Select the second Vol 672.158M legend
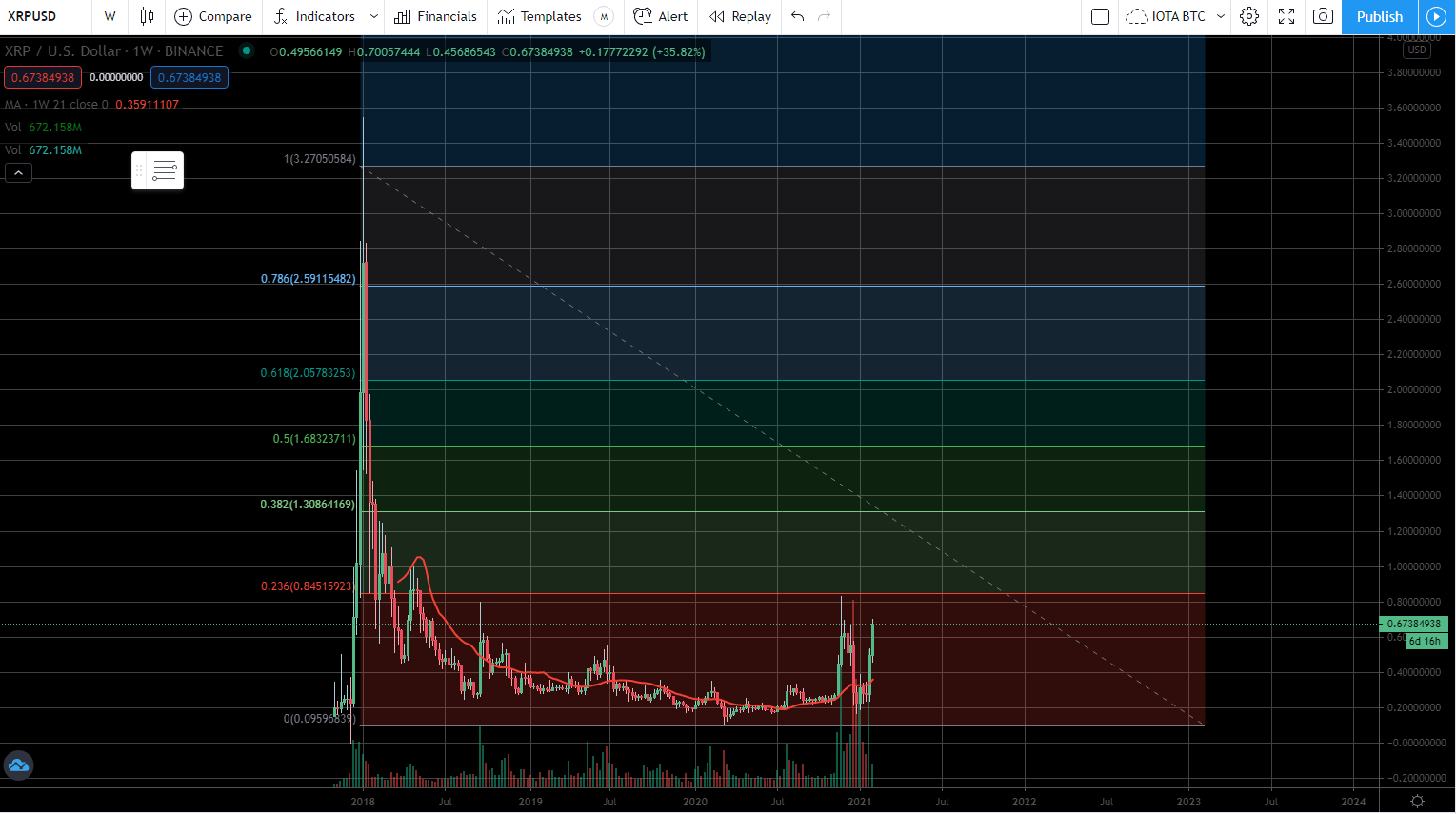The image size is (1456, 814). 43,149
